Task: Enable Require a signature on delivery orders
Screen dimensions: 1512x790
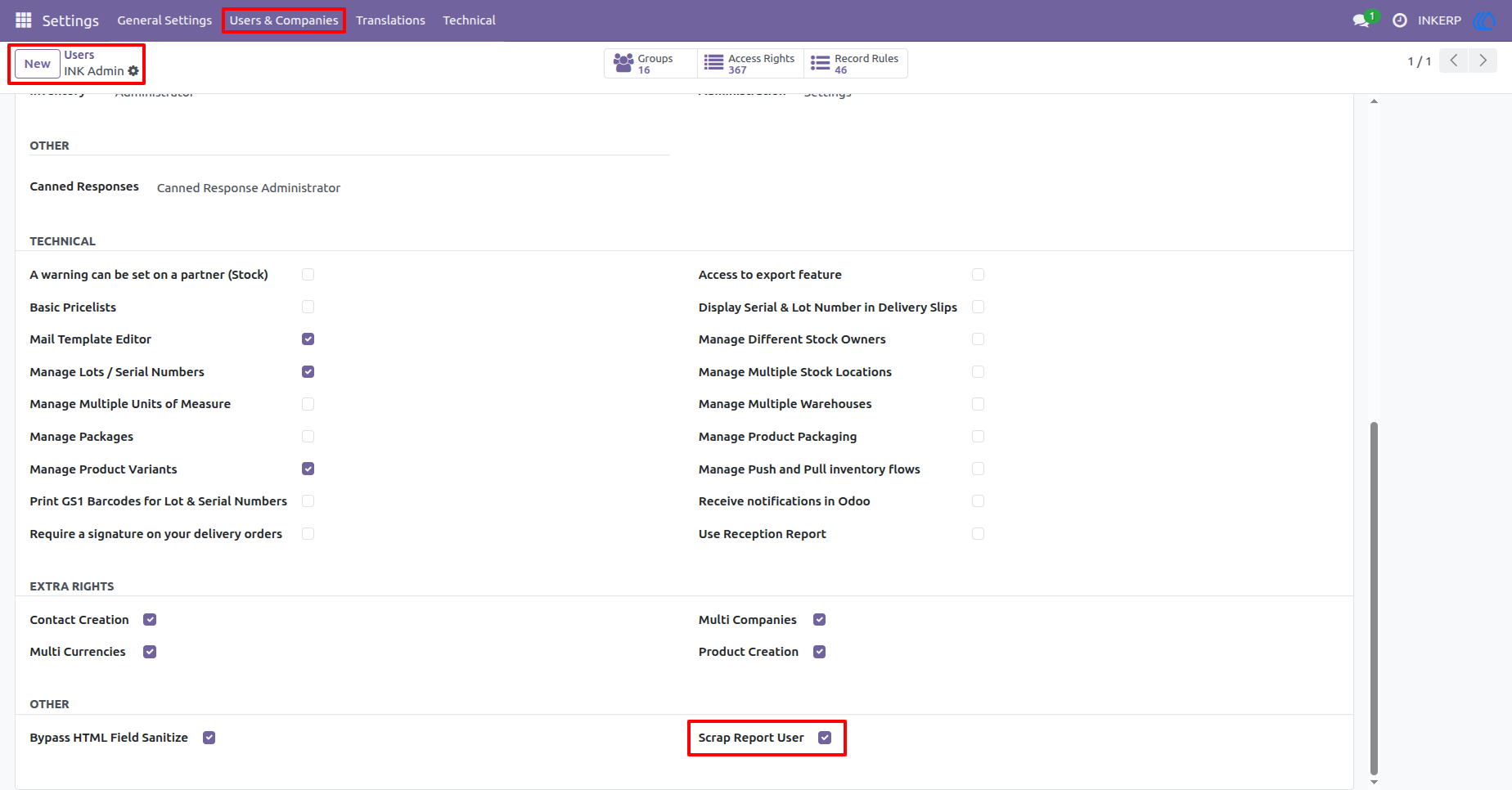Action: [x=308, y=534]
